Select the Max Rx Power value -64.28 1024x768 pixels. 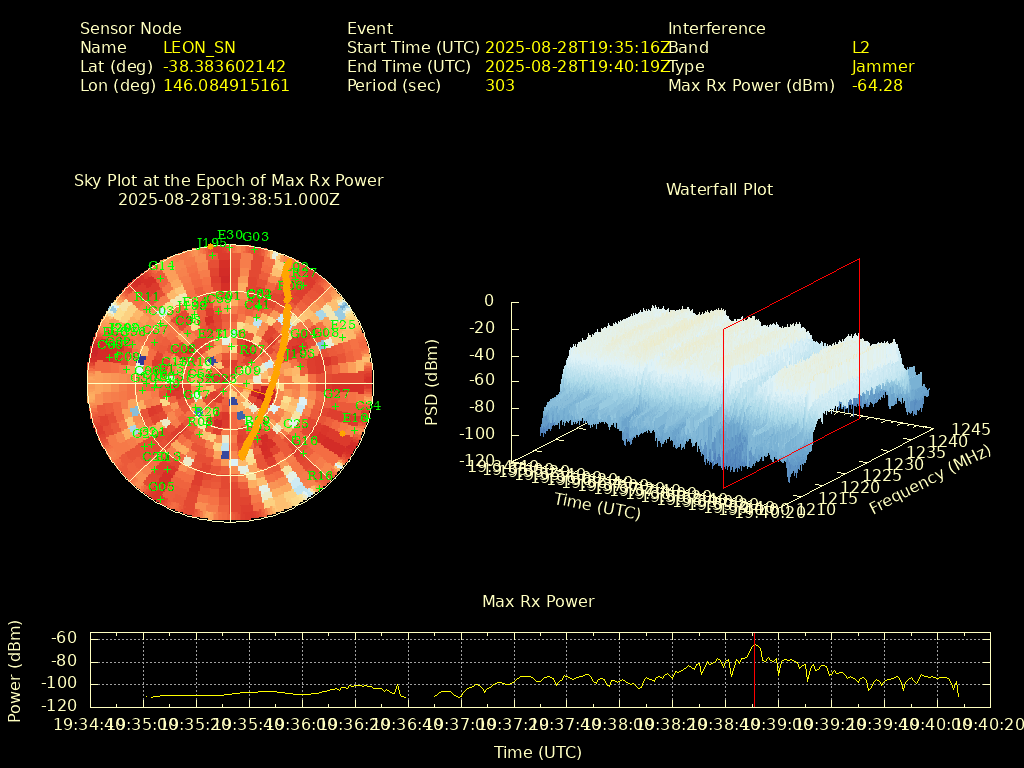coord(877,85)
